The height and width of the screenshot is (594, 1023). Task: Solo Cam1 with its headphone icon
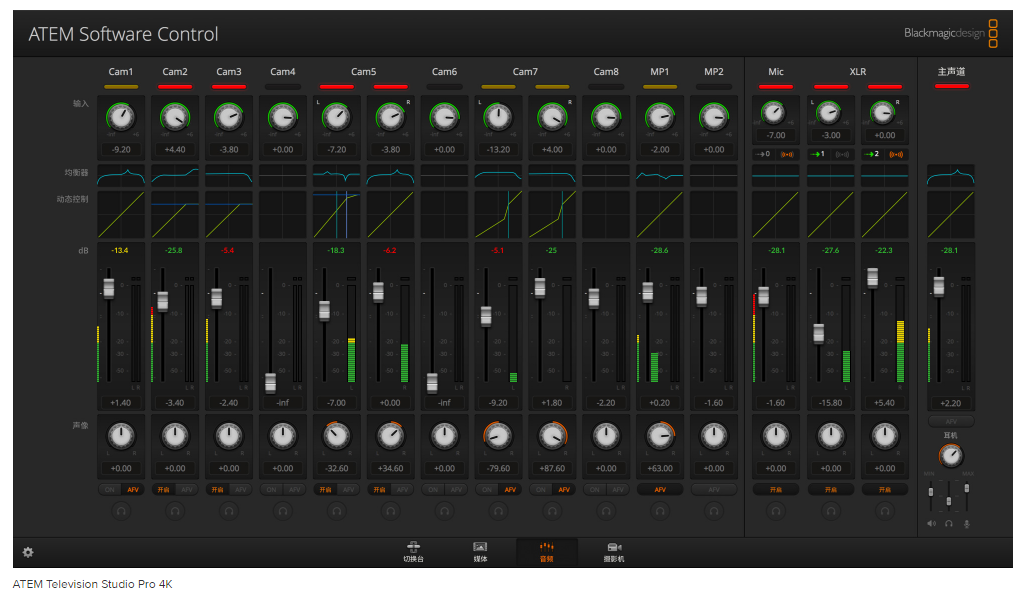(x=121, y=511)
